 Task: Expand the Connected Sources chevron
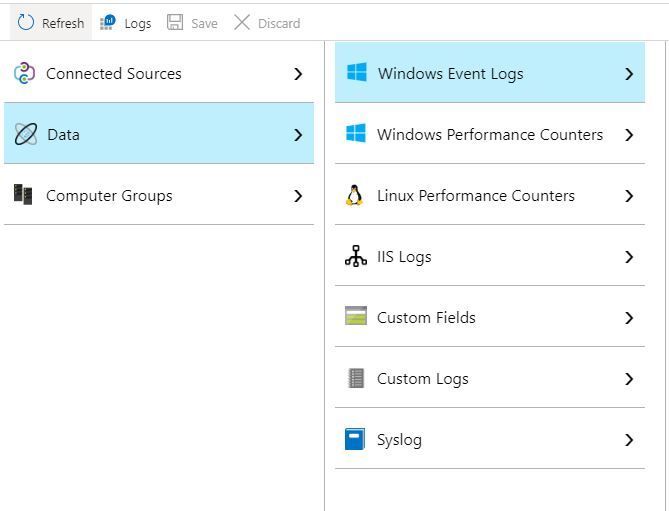298,73
